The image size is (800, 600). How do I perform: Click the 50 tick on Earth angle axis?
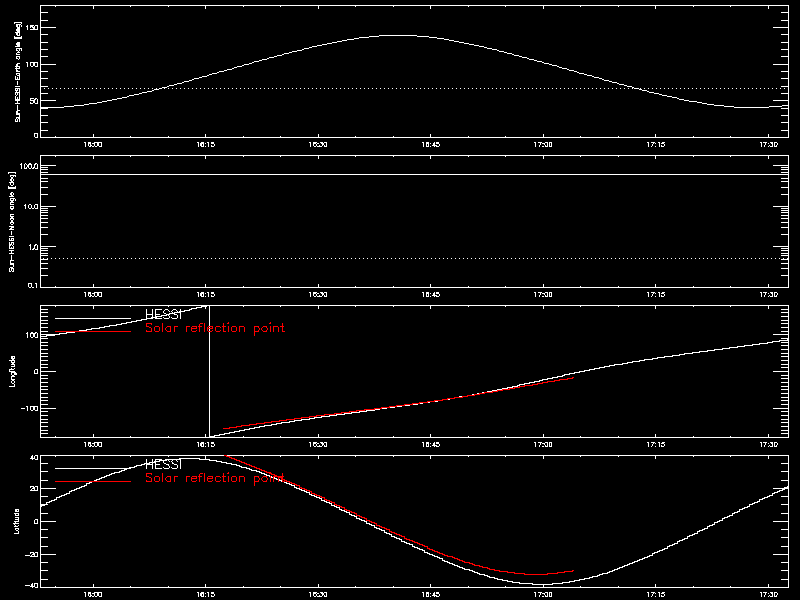[34, 101]
